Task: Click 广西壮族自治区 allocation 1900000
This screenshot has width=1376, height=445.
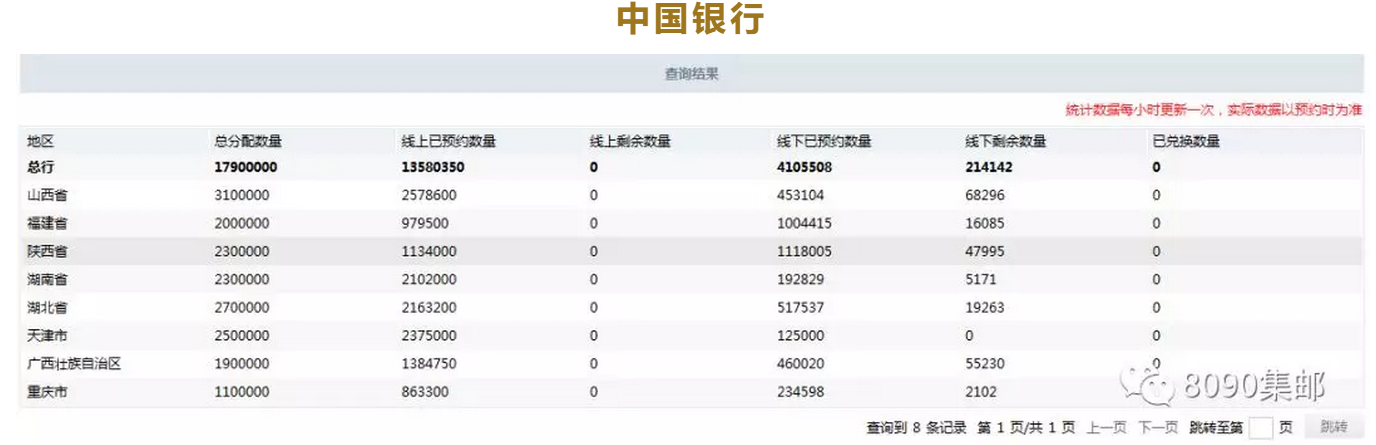Action: pyautogui.click(x=242, y=364)
